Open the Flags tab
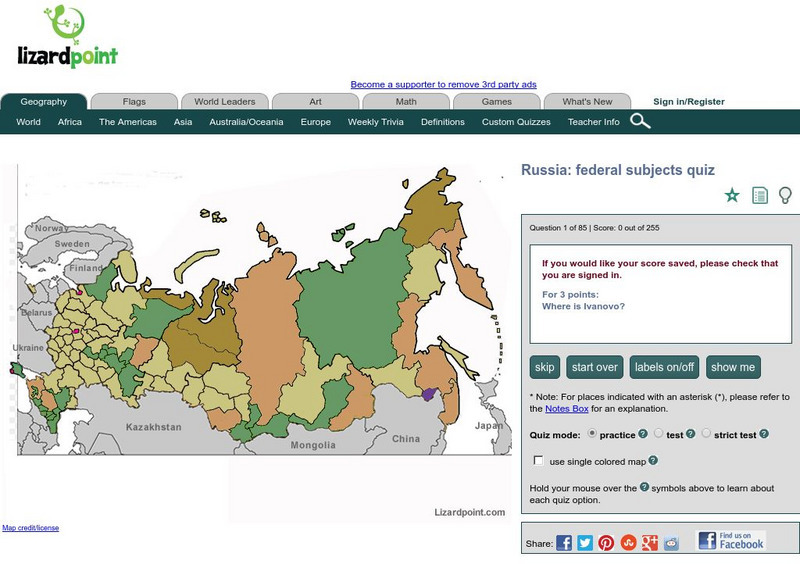Image resolution: width=800 pixels, height=564 pixels. point(134,102)
